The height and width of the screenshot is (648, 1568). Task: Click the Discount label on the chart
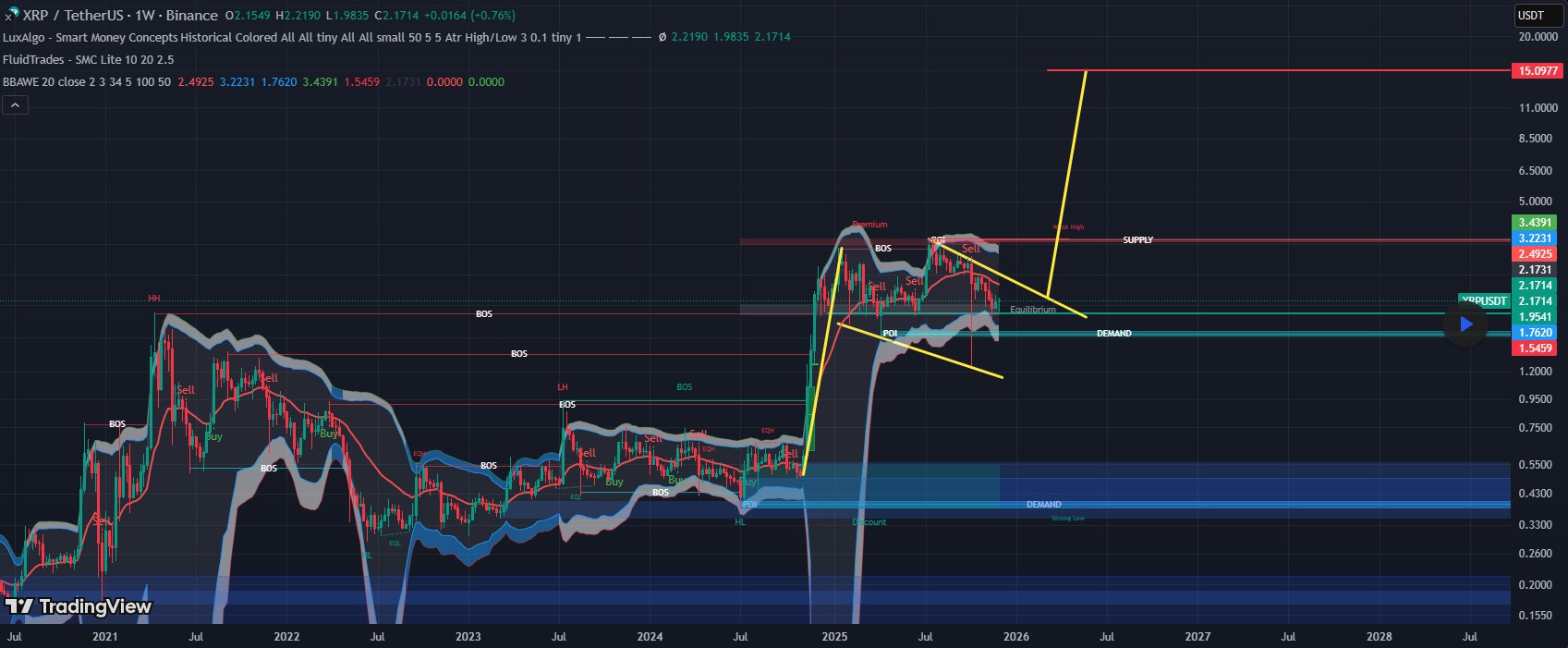coord(869,522)
